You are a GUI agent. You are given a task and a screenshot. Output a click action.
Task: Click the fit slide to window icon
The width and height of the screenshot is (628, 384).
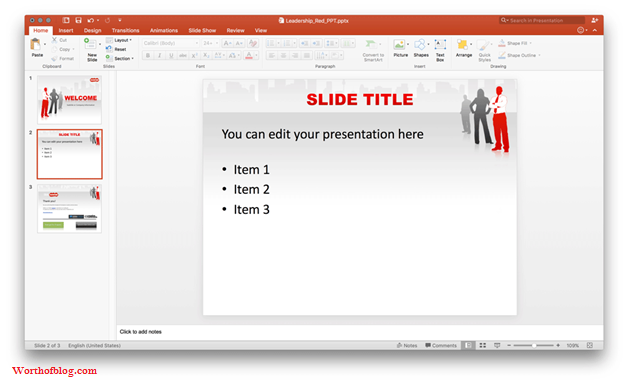tap(590, 345)
